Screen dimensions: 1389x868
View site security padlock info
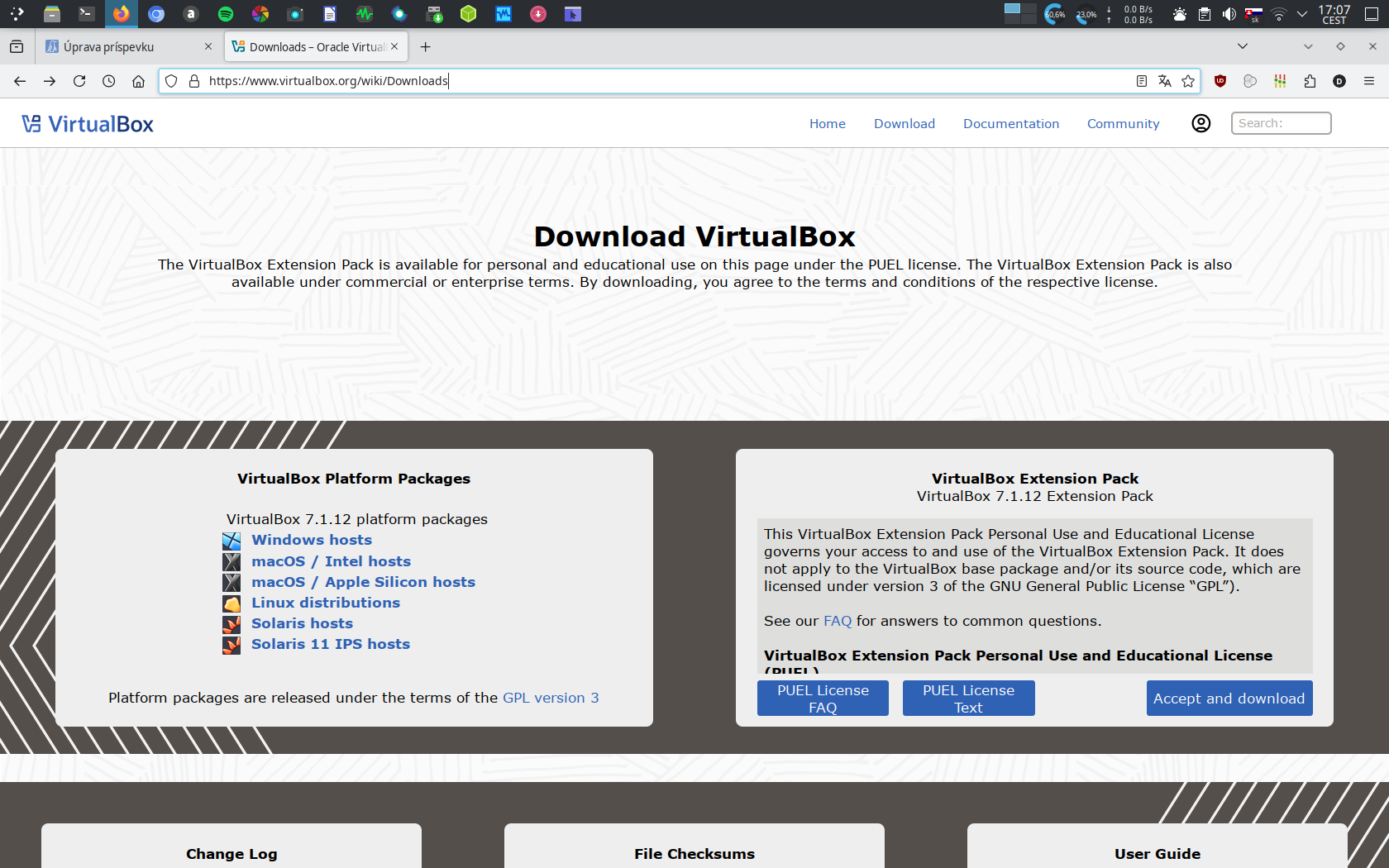point(194,81)
